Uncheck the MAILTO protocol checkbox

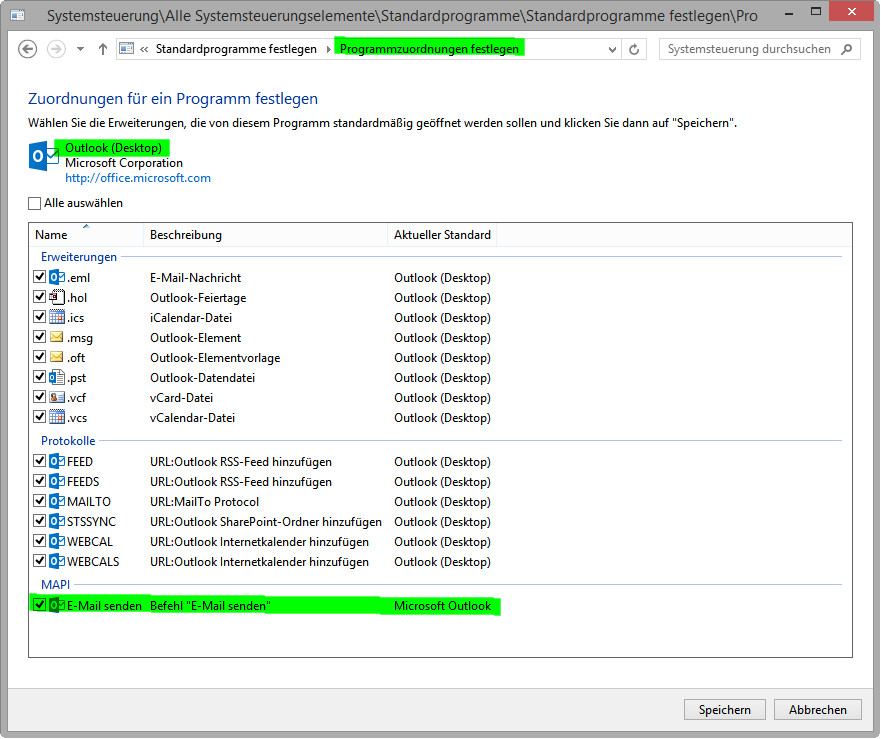[39, 501]
